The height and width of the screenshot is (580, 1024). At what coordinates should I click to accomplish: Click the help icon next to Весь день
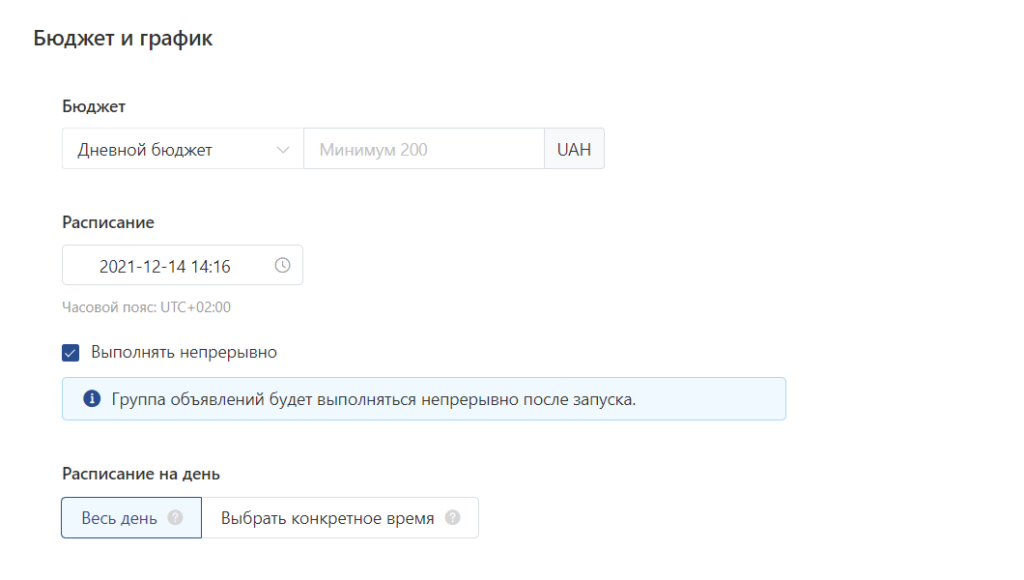tap(175, 517)
